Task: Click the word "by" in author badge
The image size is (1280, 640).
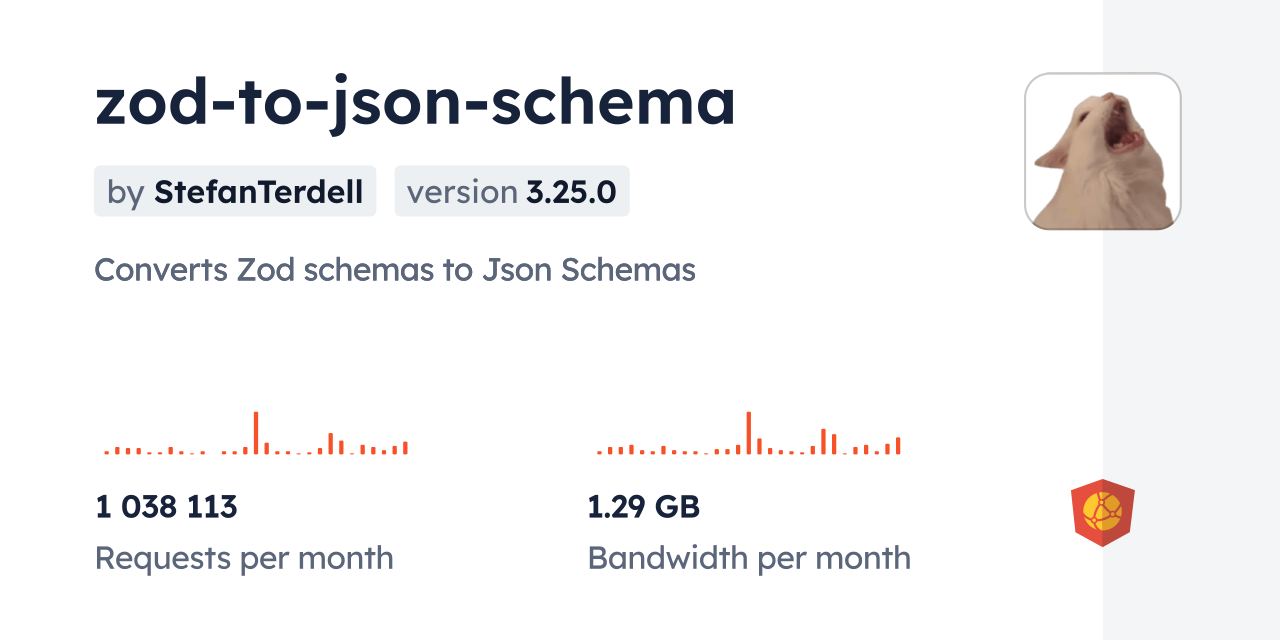Action: click(126, 192)
